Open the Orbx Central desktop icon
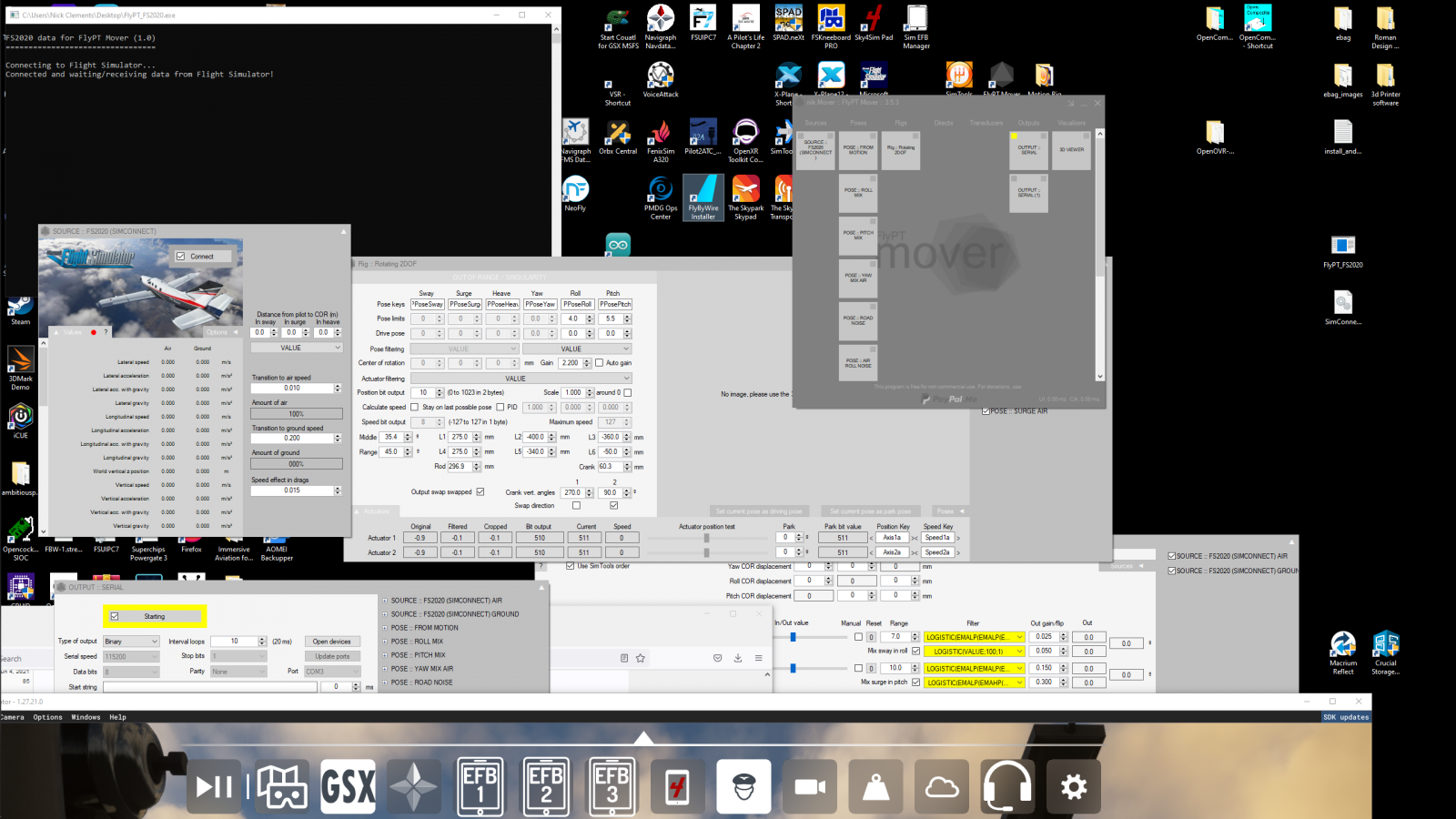The width and height of the screenshot is (1456, 819). [x=618, y=137]
